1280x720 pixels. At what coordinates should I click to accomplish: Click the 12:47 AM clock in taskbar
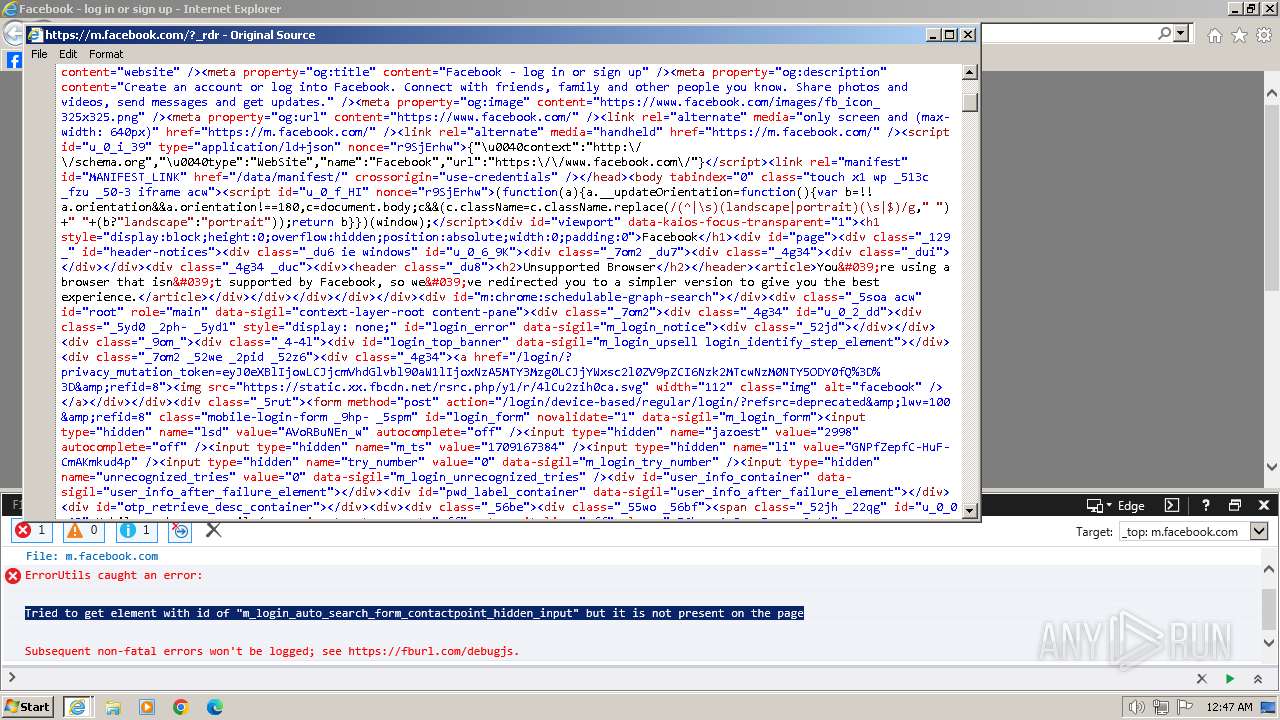(1230, 707)
